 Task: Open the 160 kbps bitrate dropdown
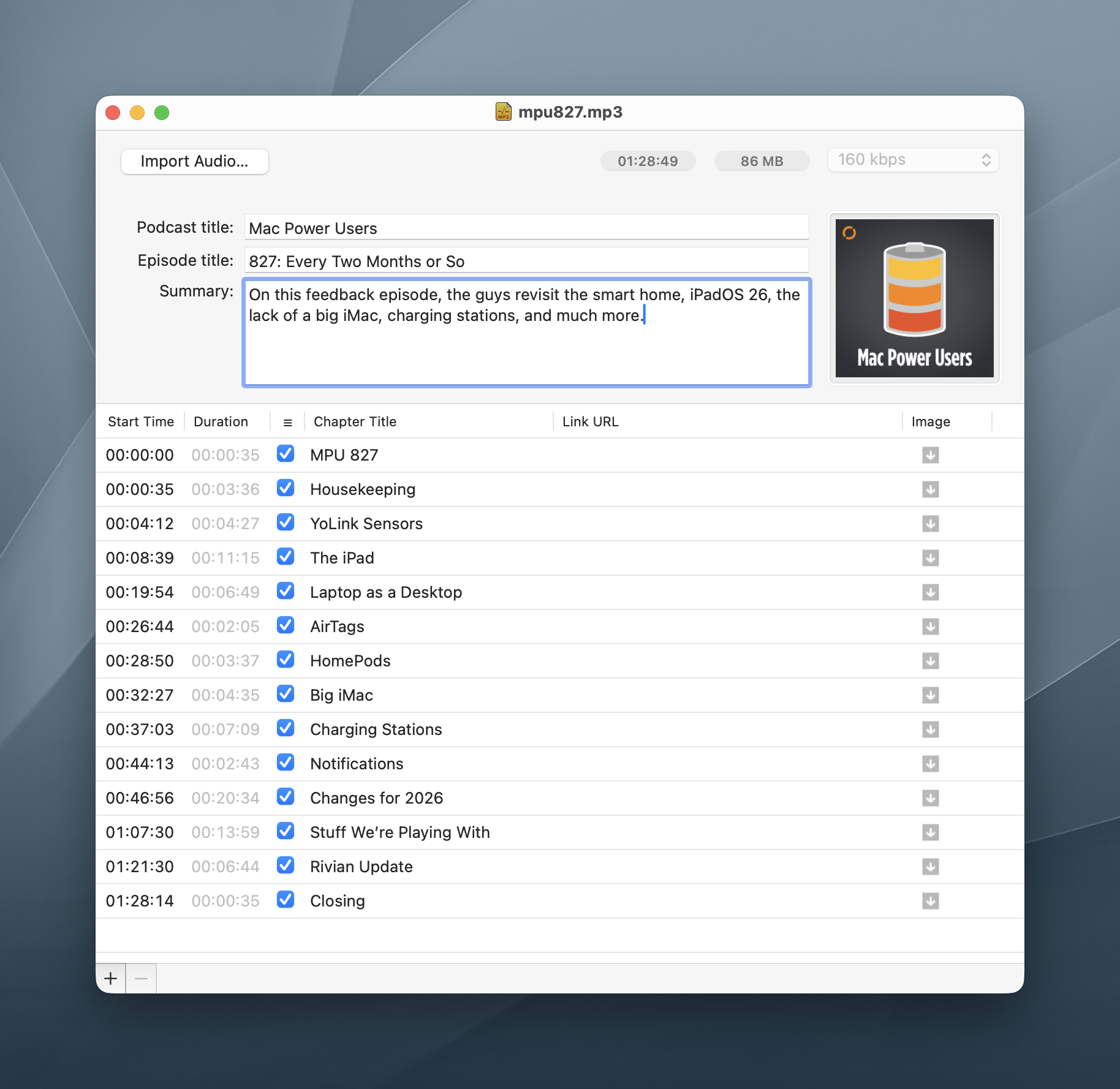913,160
